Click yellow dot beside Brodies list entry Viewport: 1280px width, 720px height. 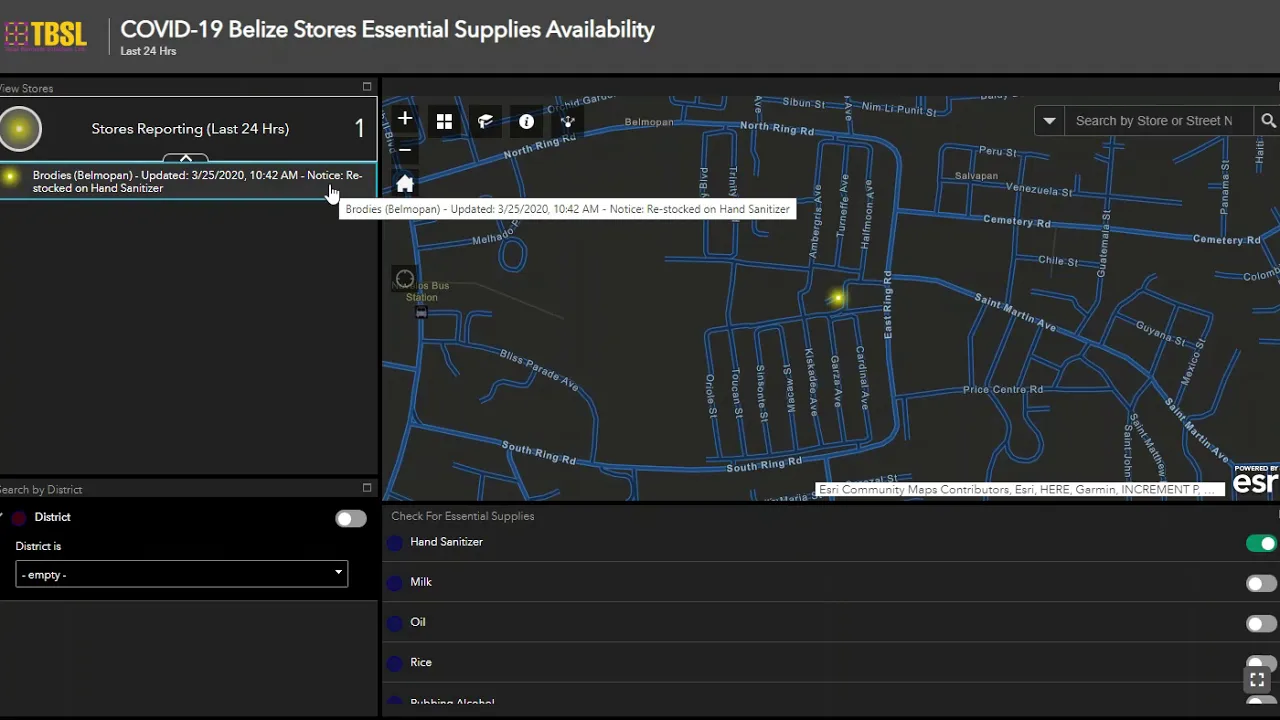[x=10, y=177]
